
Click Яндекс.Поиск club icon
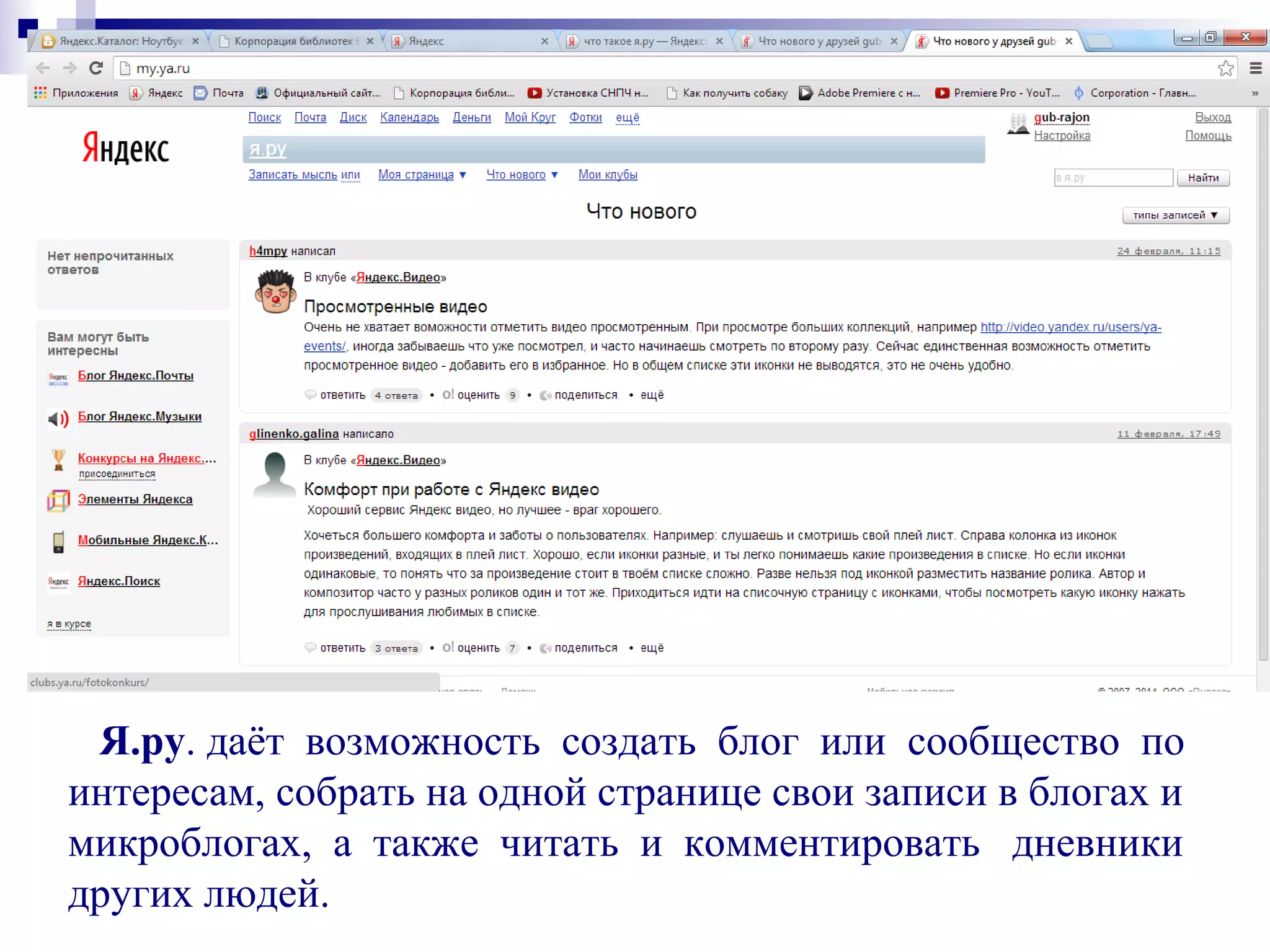click(x=58, y=582)
